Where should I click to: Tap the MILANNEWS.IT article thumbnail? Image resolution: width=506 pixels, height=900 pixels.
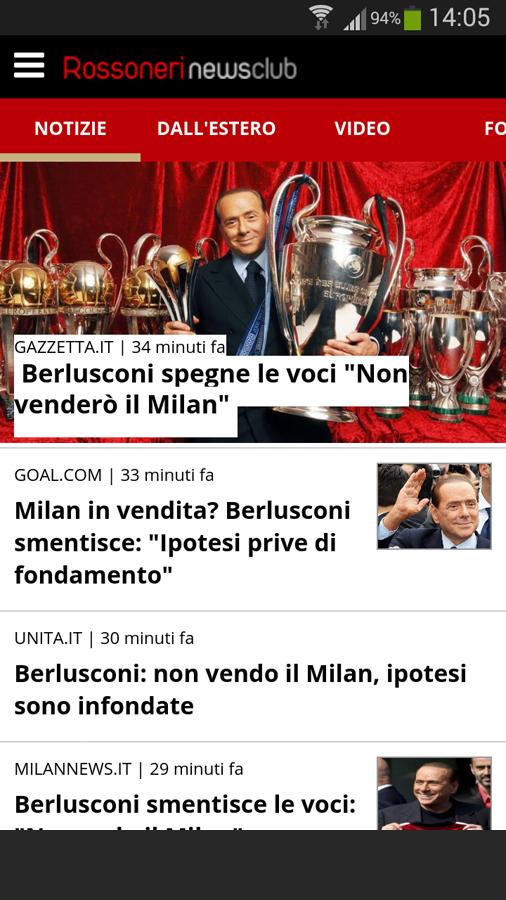pos(434,793)
